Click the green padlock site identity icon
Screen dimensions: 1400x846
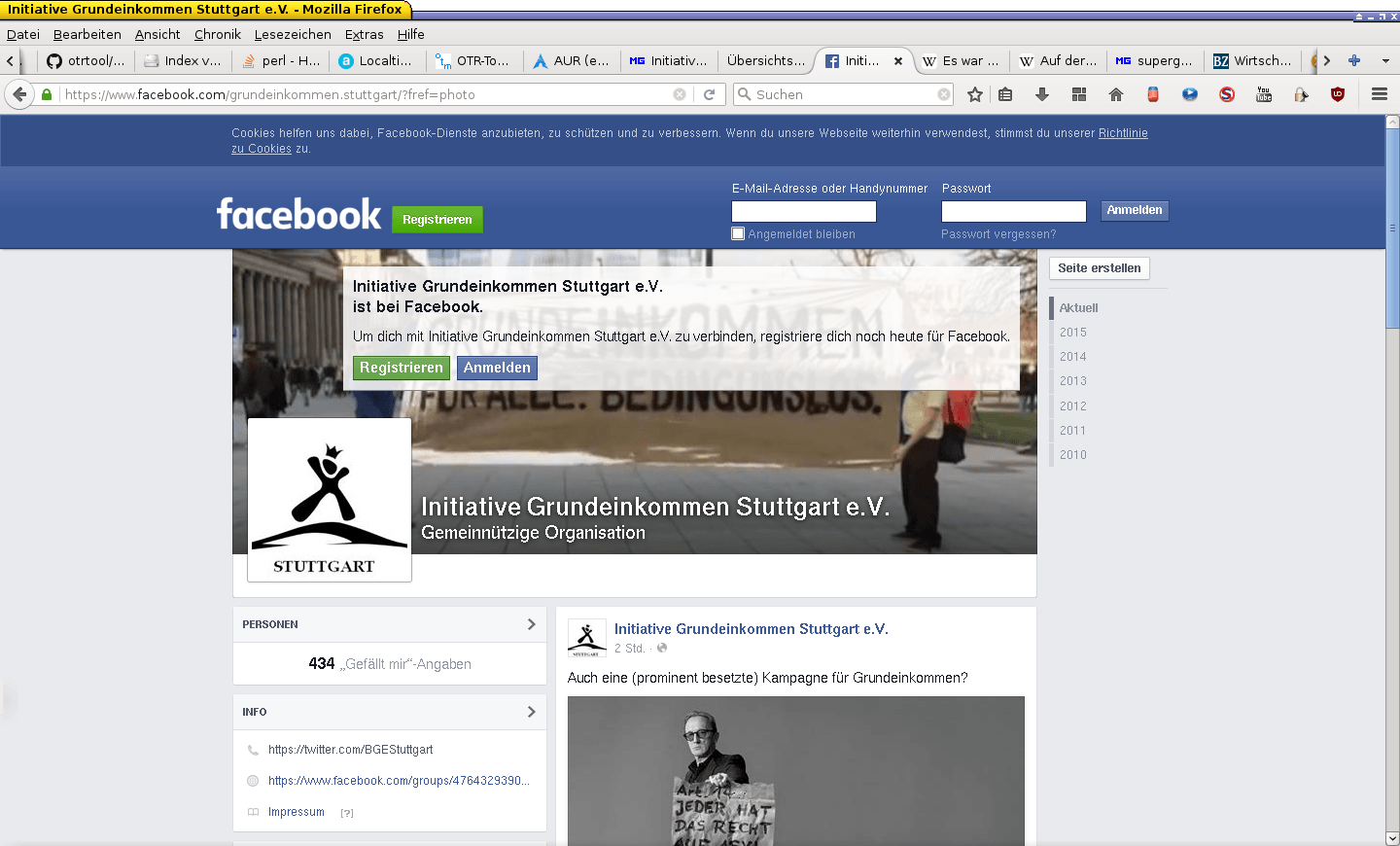click(46, 94)
